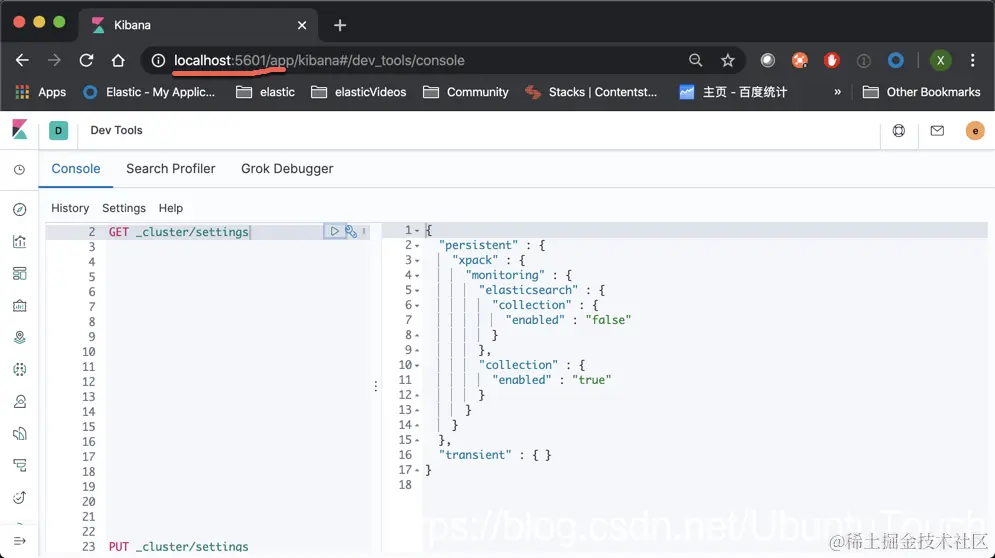
Task: Open a new browser tab
Action: pyautogui.click(x=340, y=25)
